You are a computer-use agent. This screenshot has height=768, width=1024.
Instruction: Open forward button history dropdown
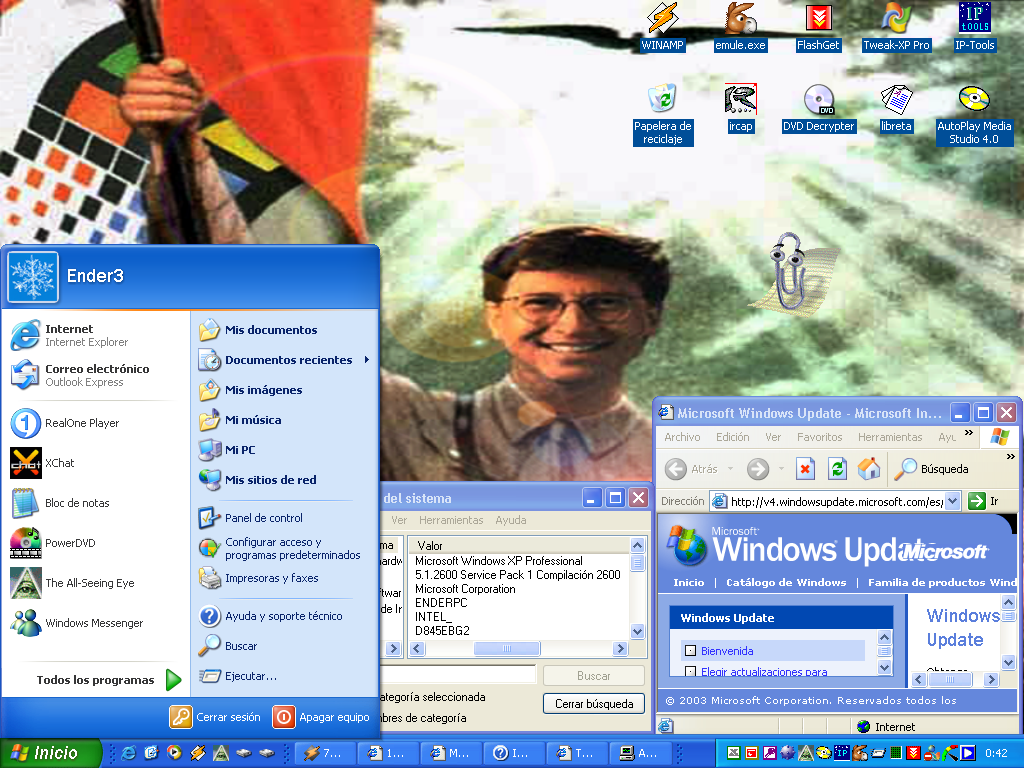(x=781, y=468)
